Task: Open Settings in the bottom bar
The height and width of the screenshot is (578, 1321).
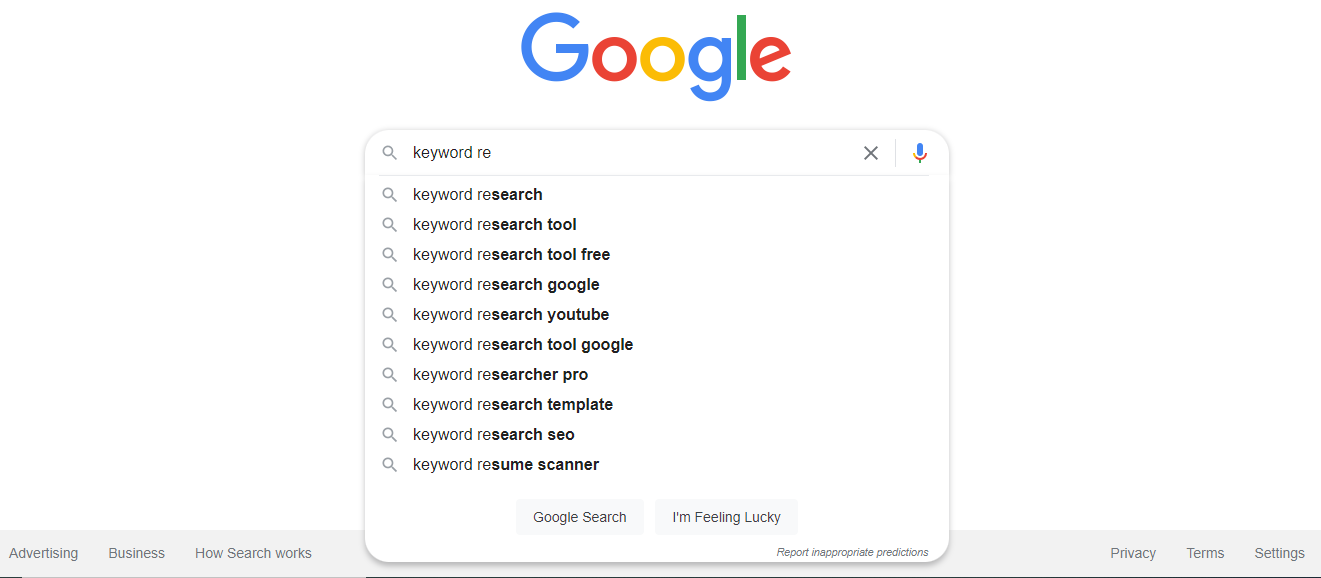Action: click(1279, 553)
